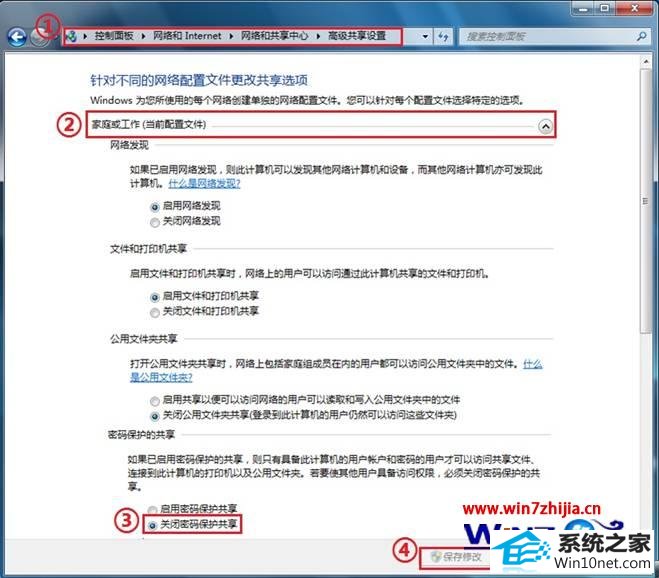Viewport: 659px width, 578px height.
Task: Select 关闭公用文件夹共享 radio option
Action: [x=154, y=415]
